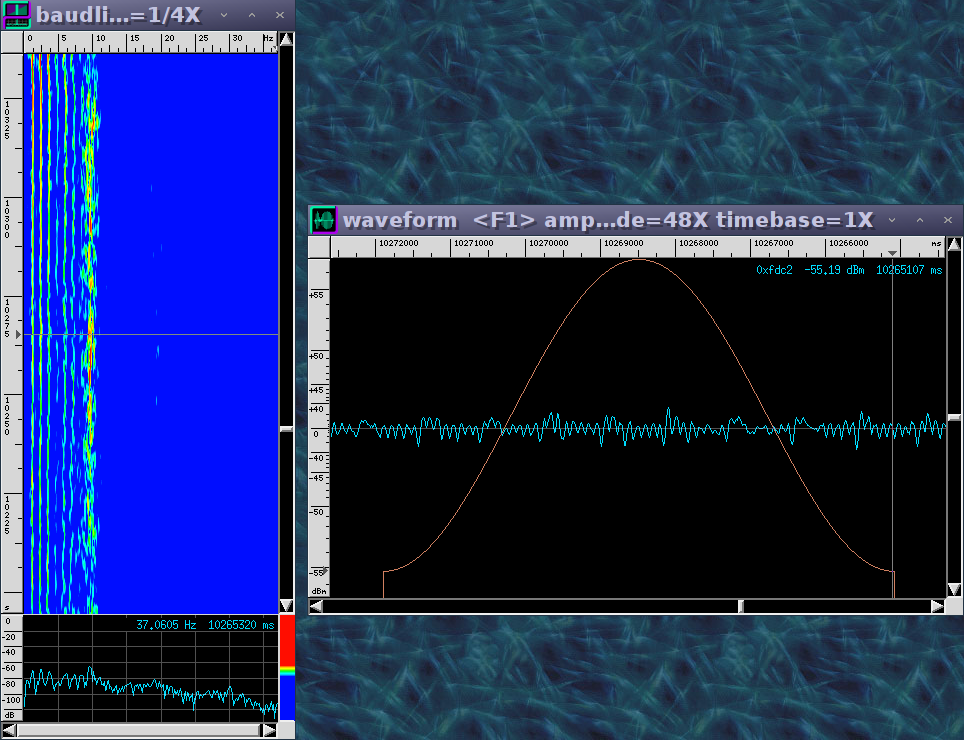Click the waveform scrollbar left arrow
964x740 pixels.
316,606
